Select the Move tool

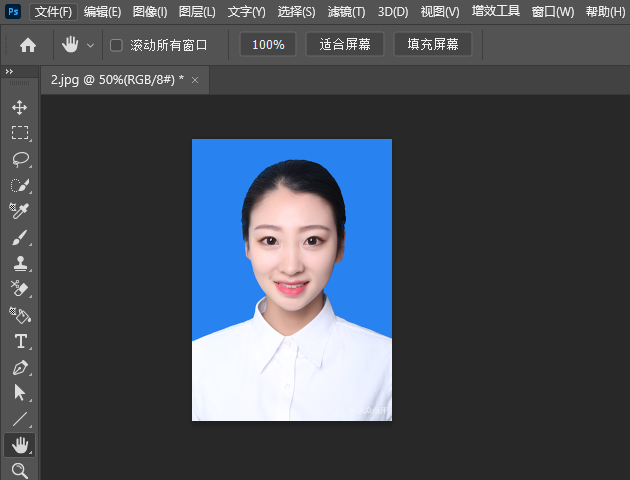[x=19, y=108]
